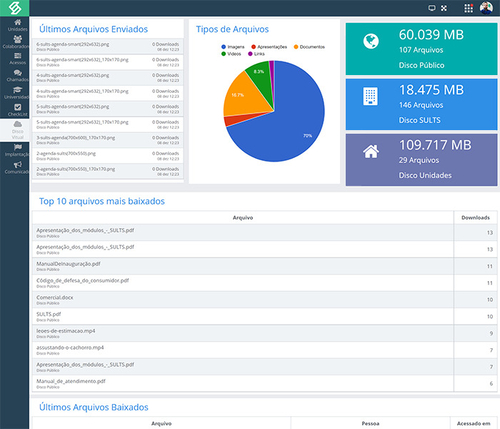
Task: Open Código_de_defesa_do_consumidor.pdf row
Action: click(x=265, y=283)
